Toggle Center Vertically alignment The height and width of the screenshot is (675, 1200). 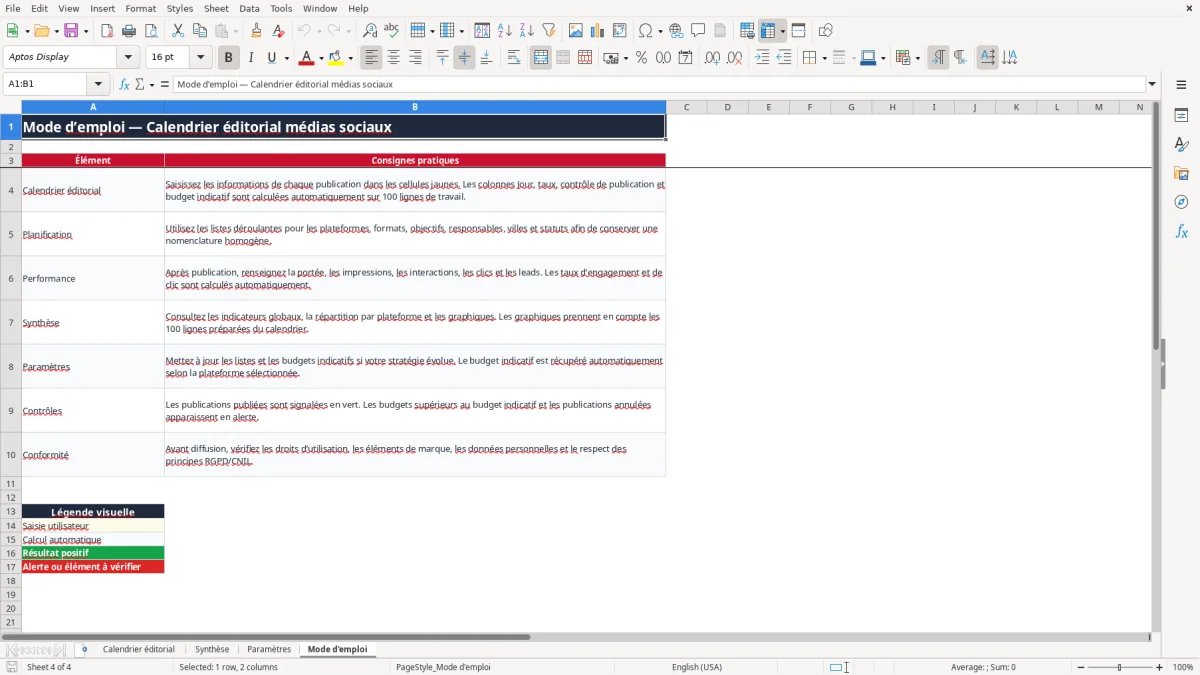(x=464, y=58)
